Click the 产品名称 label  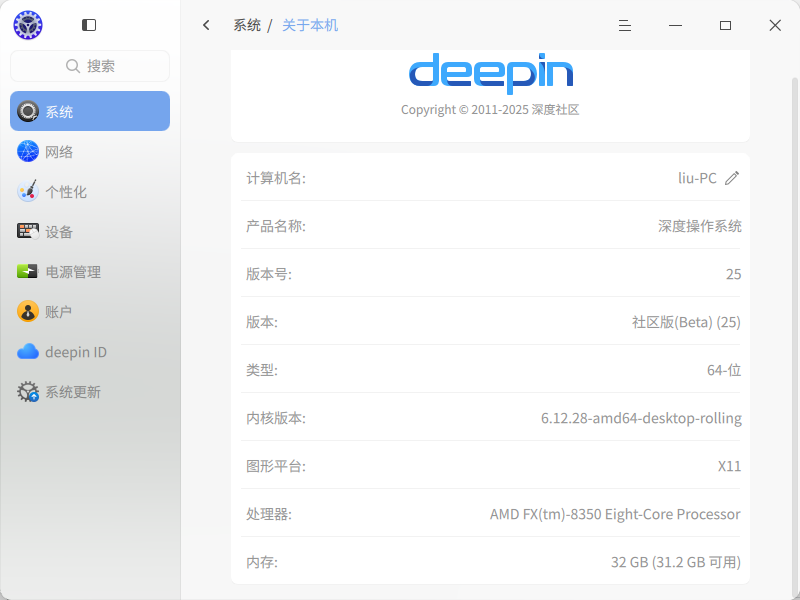[276, 226]
